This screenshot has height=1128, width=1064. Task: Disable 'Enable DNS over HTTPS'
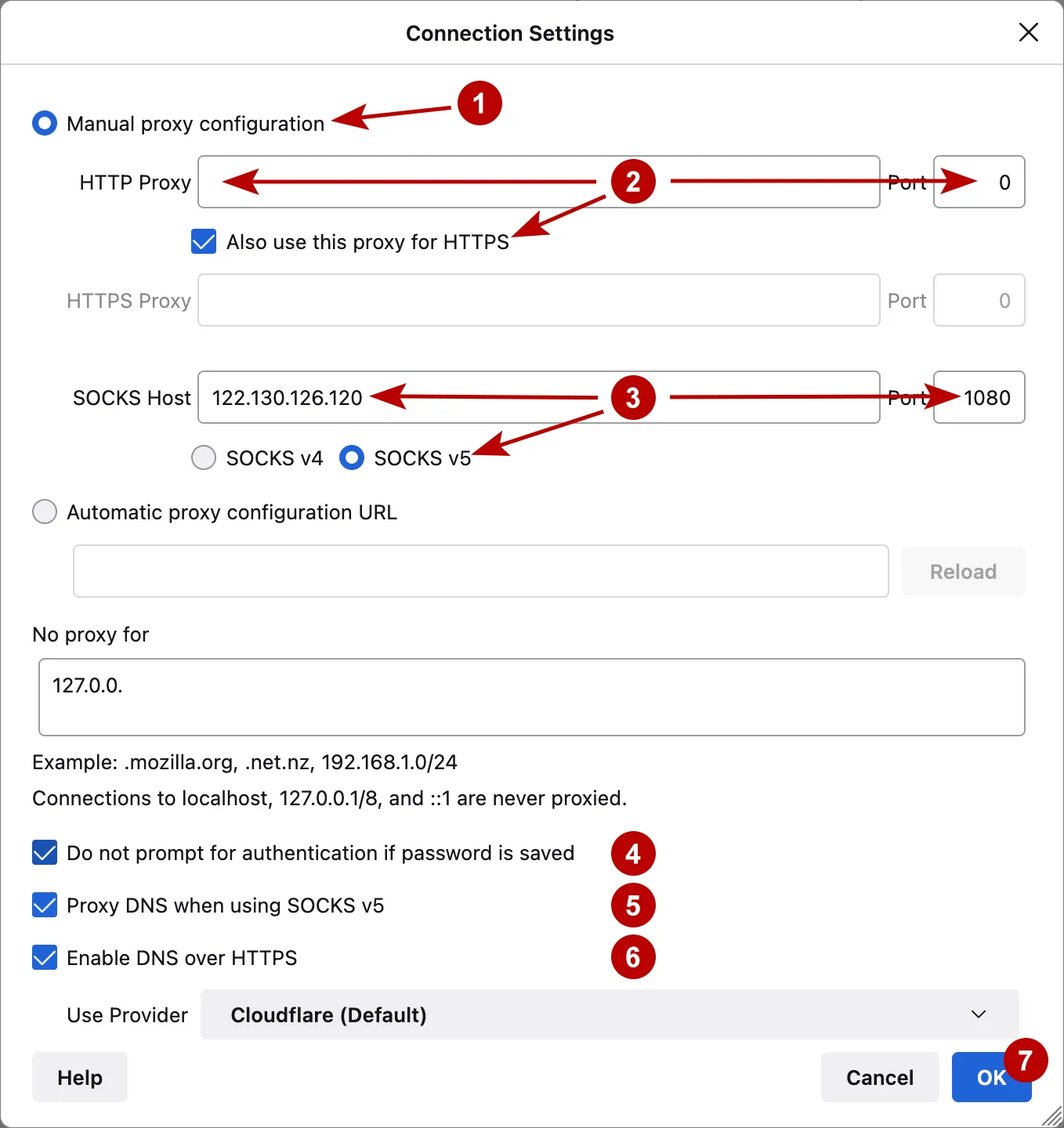[45, 957]
